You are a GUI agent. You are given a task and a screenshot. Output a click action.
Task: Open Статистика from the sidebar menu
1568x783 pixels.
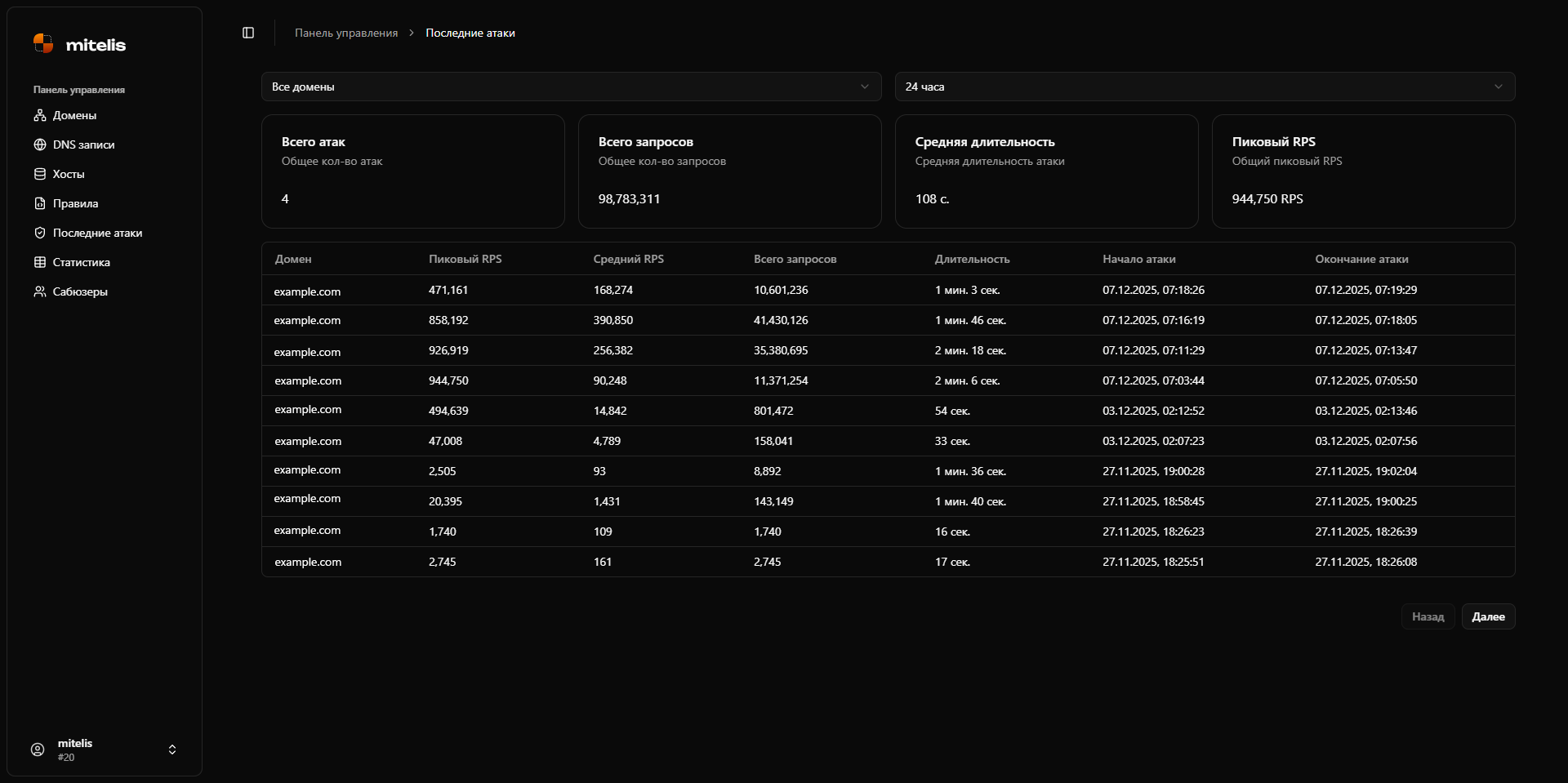coord(82,262)
